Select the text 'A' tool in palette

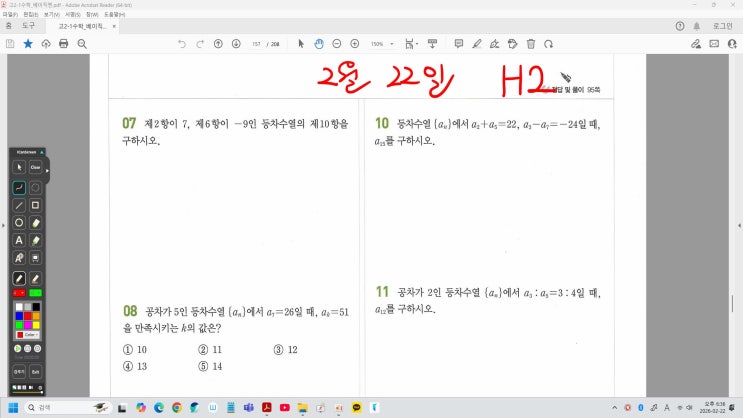[19, 240]
